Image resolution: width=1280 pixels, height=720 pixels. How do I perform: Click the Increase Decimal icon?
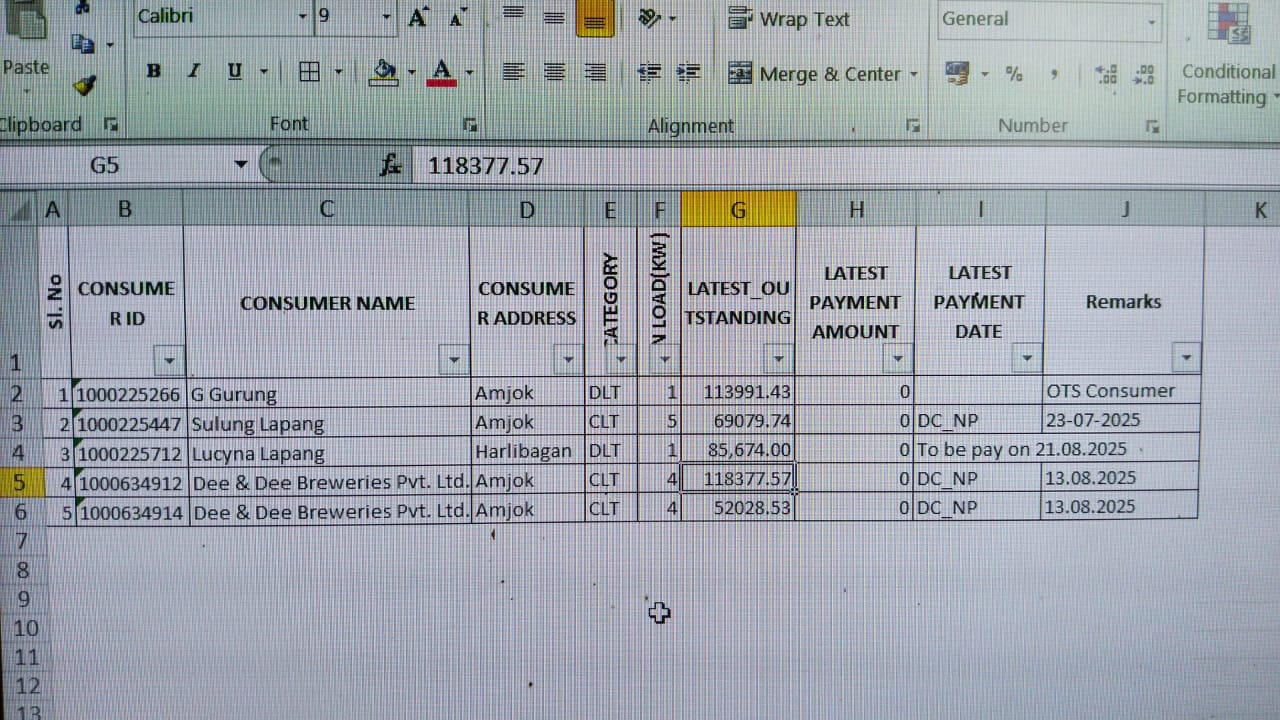pyautogui.click(x=1106, y=73)
